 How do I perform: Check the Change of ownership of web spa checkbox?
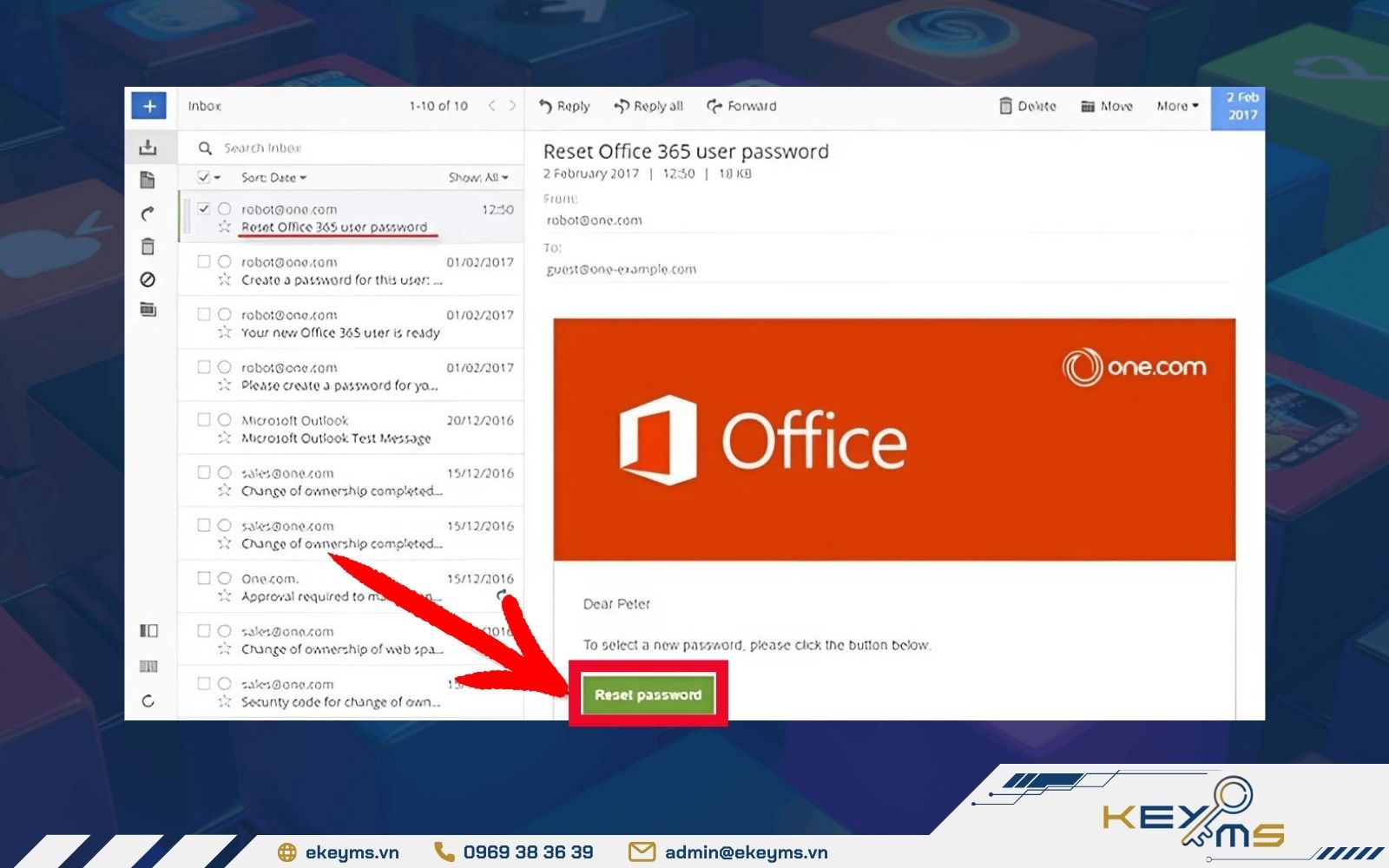click(203, 631)
